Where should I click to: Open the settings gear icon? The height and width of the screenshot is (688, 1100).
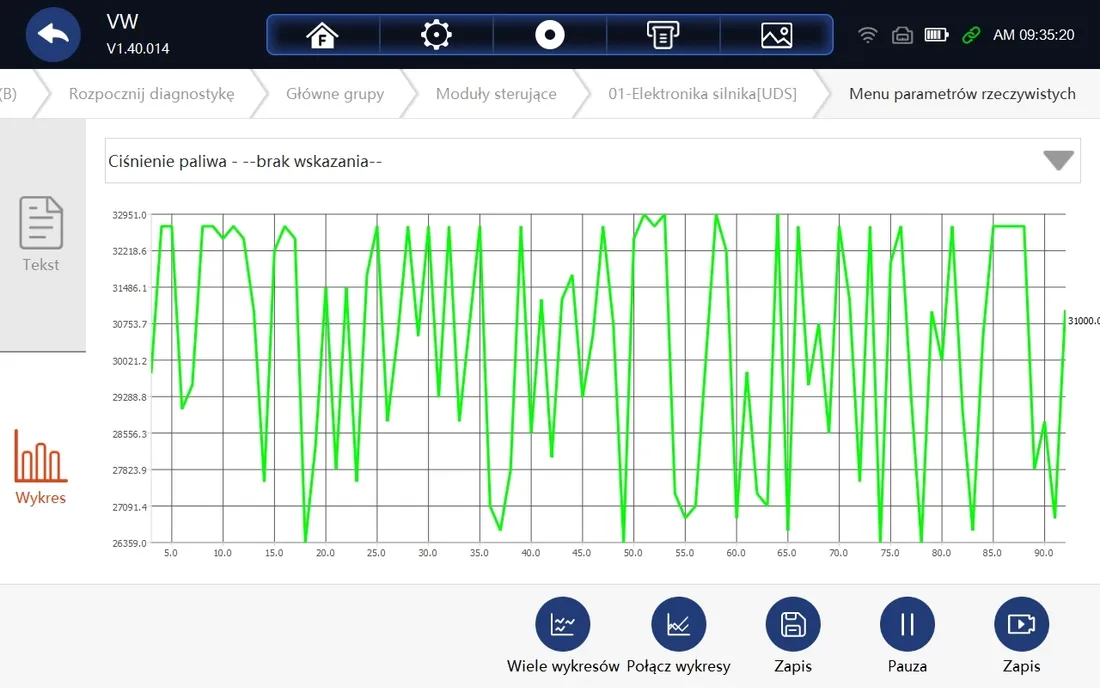(x=436, y=34)
